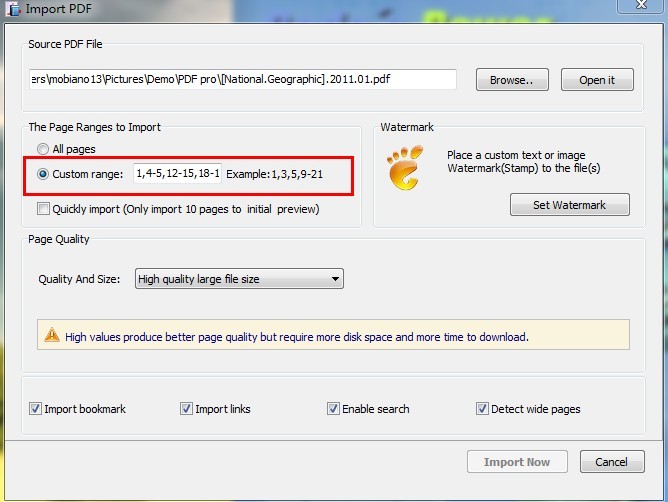Uncheck the Import bookmark option
The image size is (668, 502).
coord(36,409)
